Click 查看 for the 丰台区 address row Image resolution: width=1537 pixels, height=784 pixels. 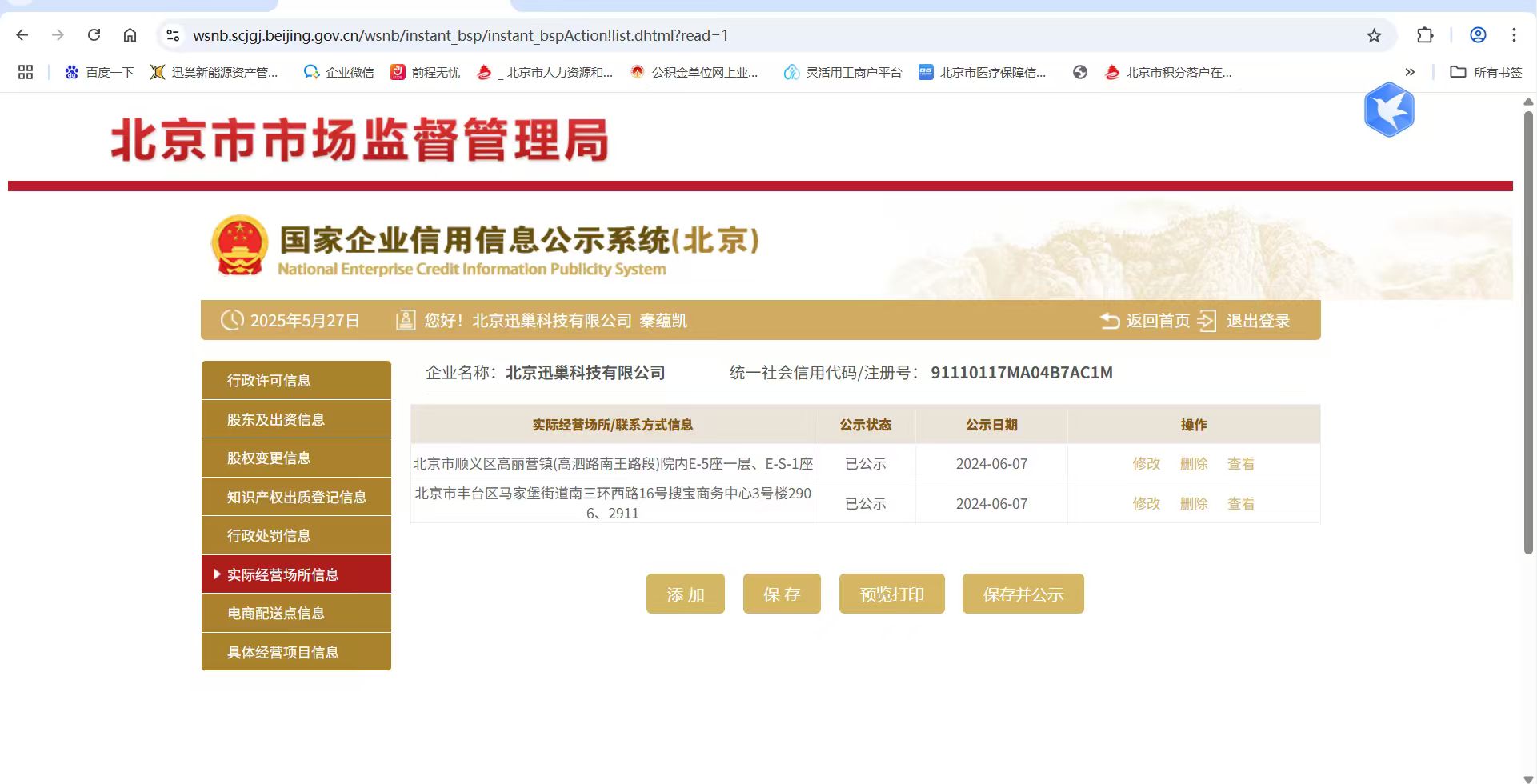1241,503
